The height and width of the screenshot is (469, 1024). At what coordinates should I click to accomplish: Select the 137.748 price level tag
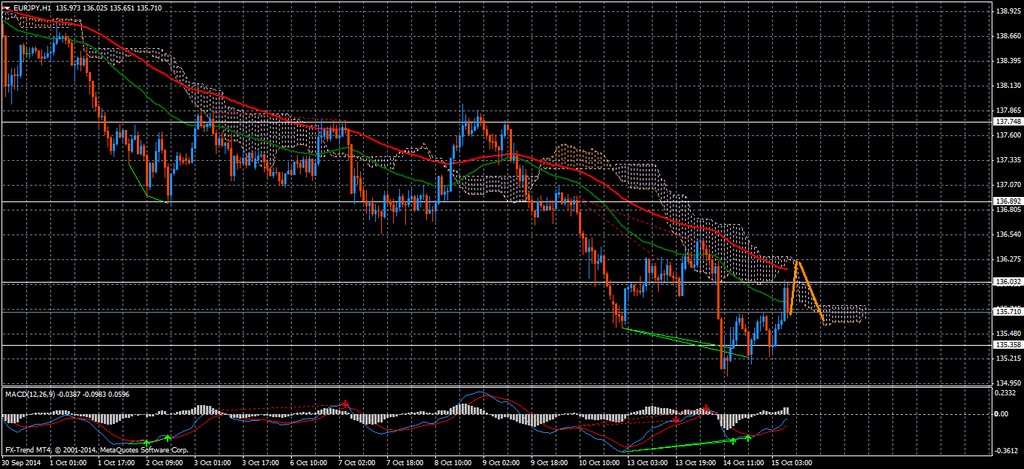coord(1007,122)
